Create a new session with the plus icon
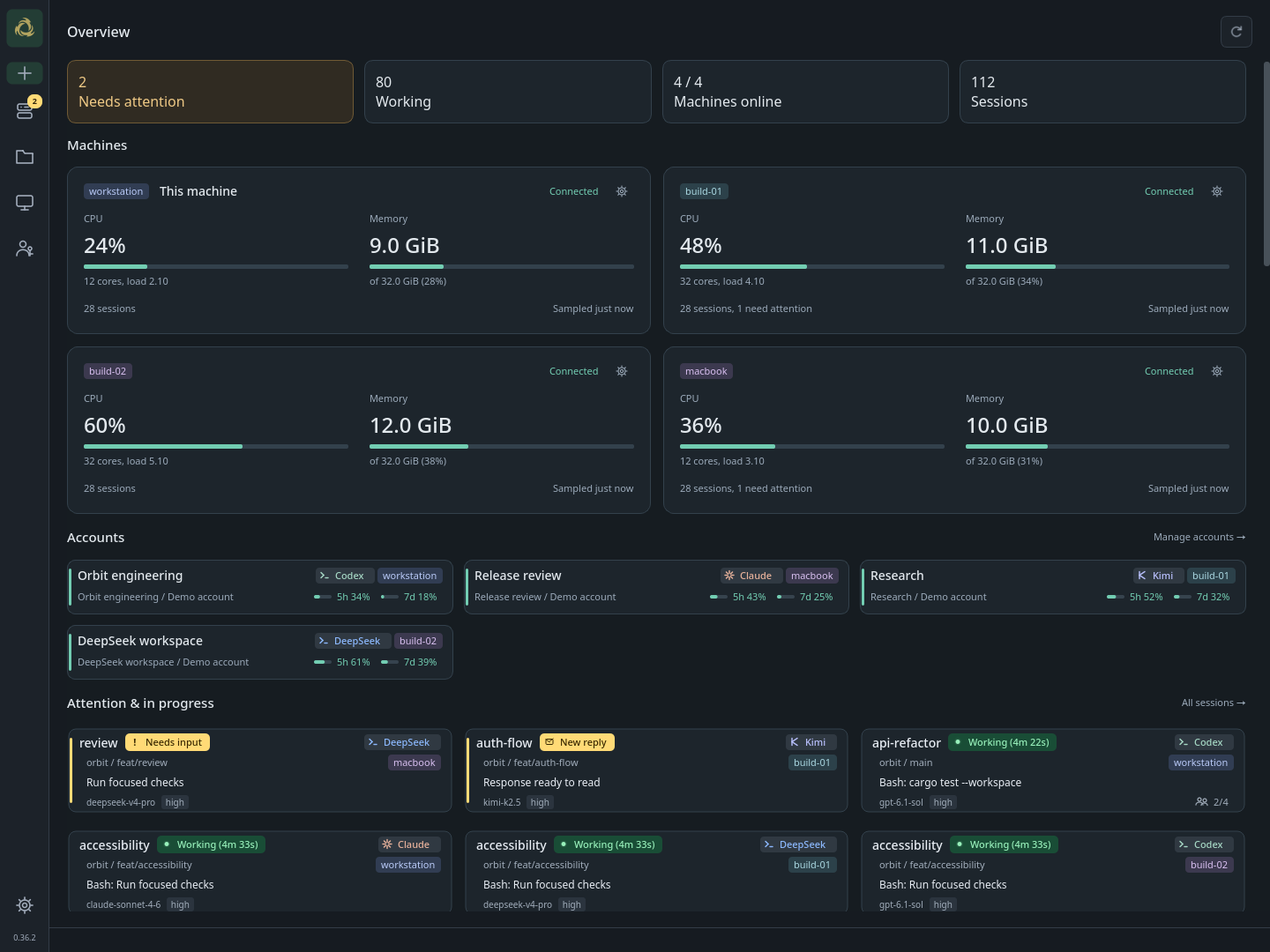1270x952 pixels. point(25,73)
